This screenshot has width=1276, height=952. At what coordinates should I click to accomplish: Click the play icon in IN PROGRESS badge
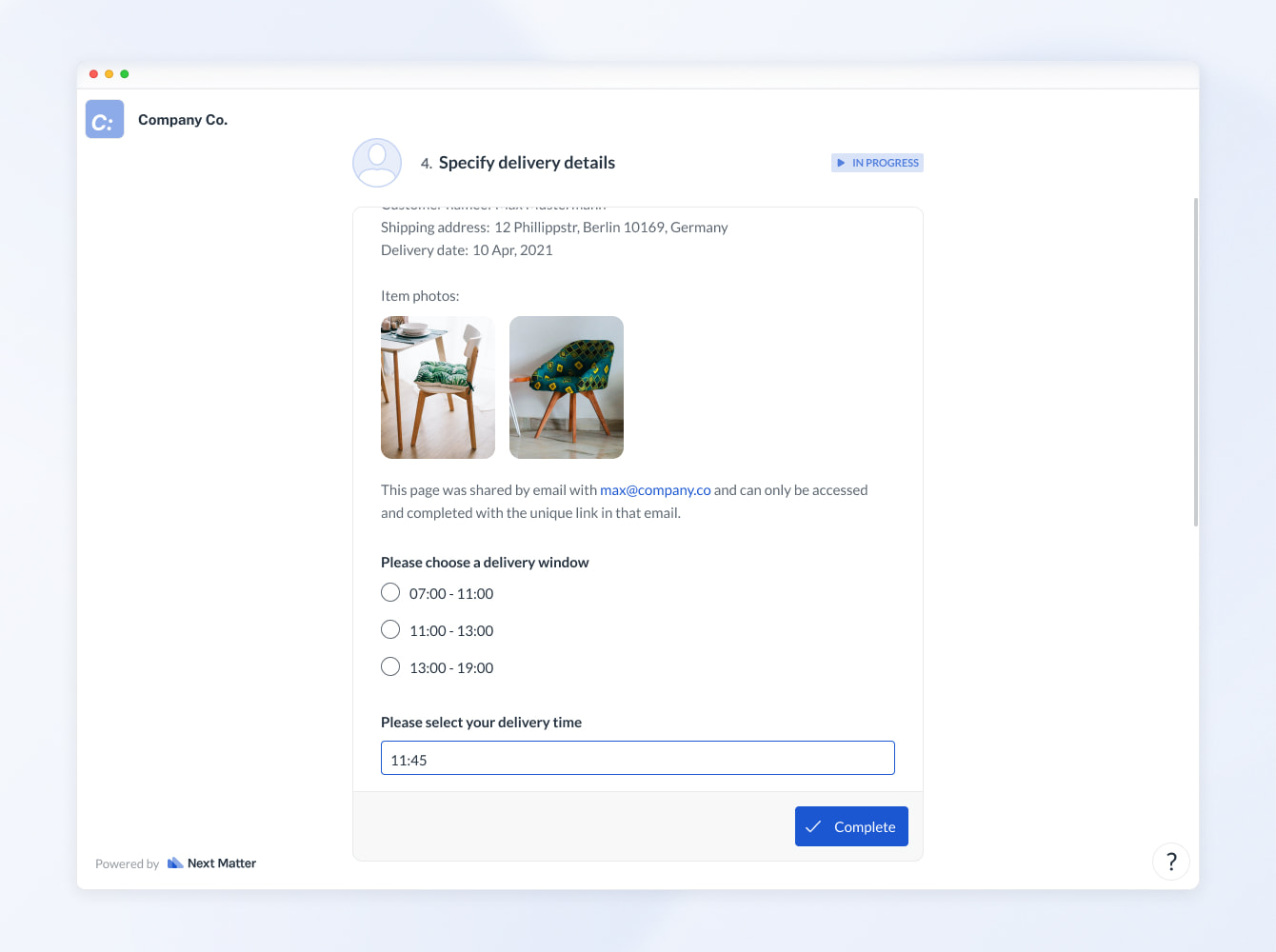coord(842,162)
